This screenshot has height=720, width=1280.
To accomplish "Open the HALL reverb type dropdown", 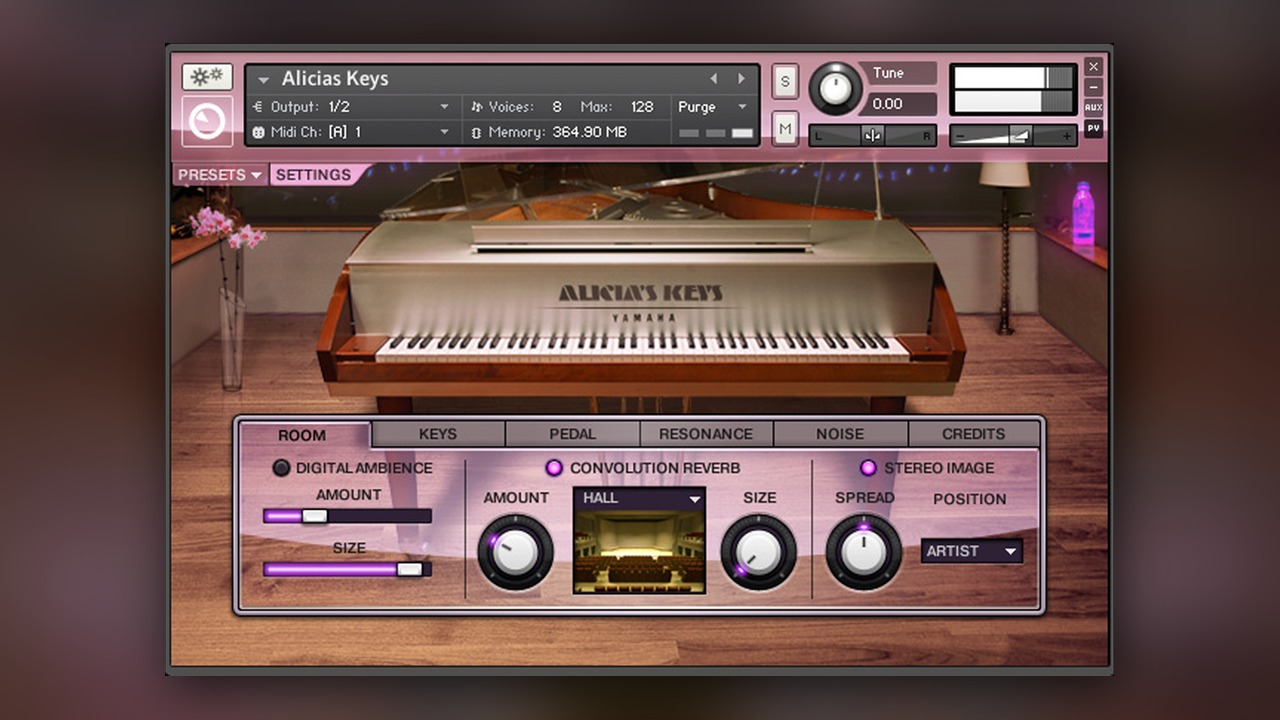I will [x=640, y=498].
